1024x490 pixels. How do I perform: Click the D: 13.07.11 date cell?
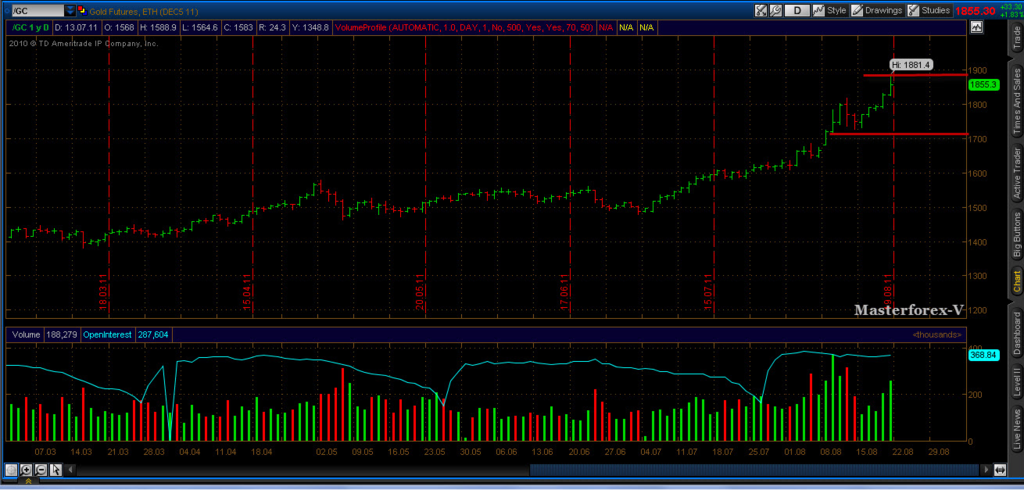75,27
